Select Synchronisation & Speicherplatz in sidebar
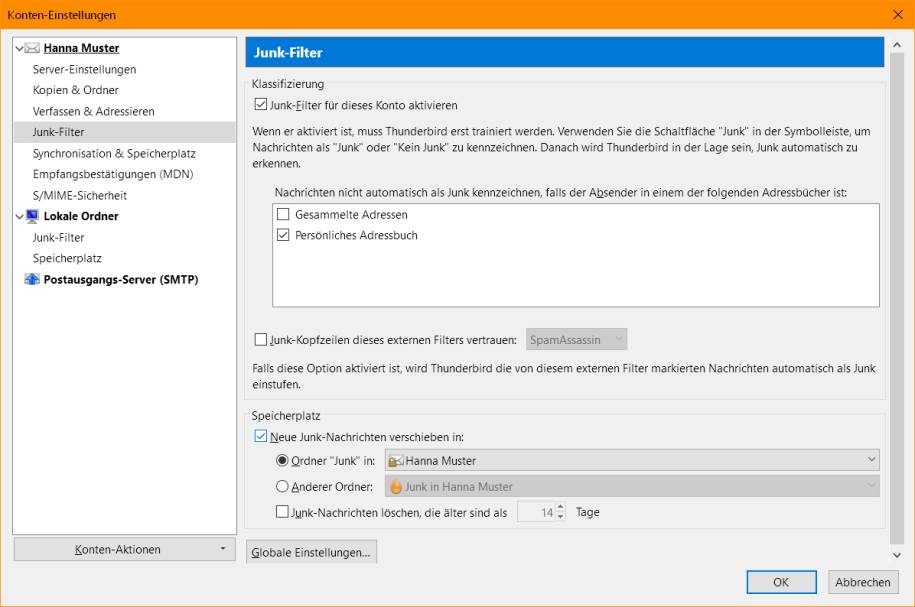The width and height of the screenshot is (915, 607). coord(114,153)
